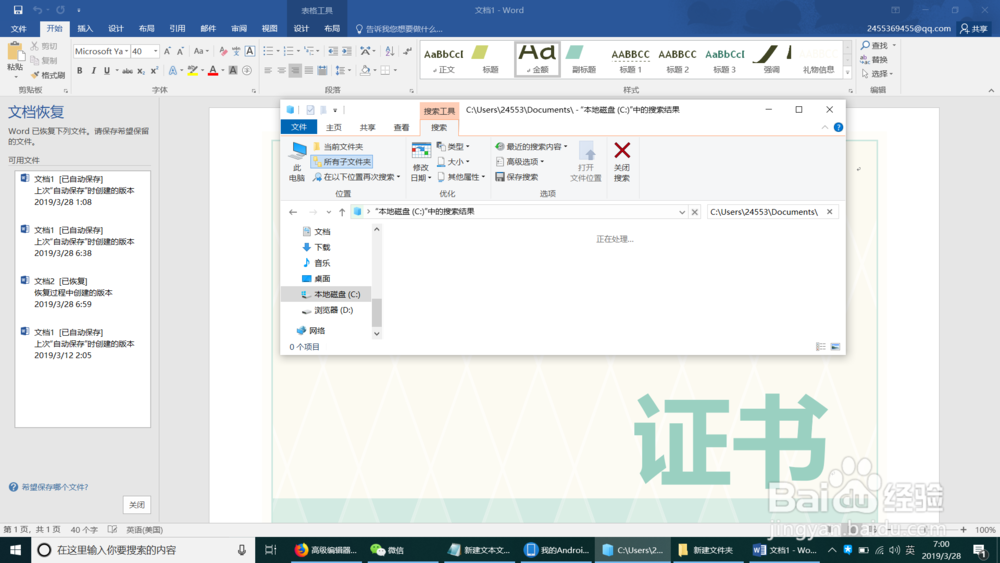This screenshot has width=1000, height=563.
Task: Toggle enclosed character (字) circle icon
Action: tap(247, 71)
